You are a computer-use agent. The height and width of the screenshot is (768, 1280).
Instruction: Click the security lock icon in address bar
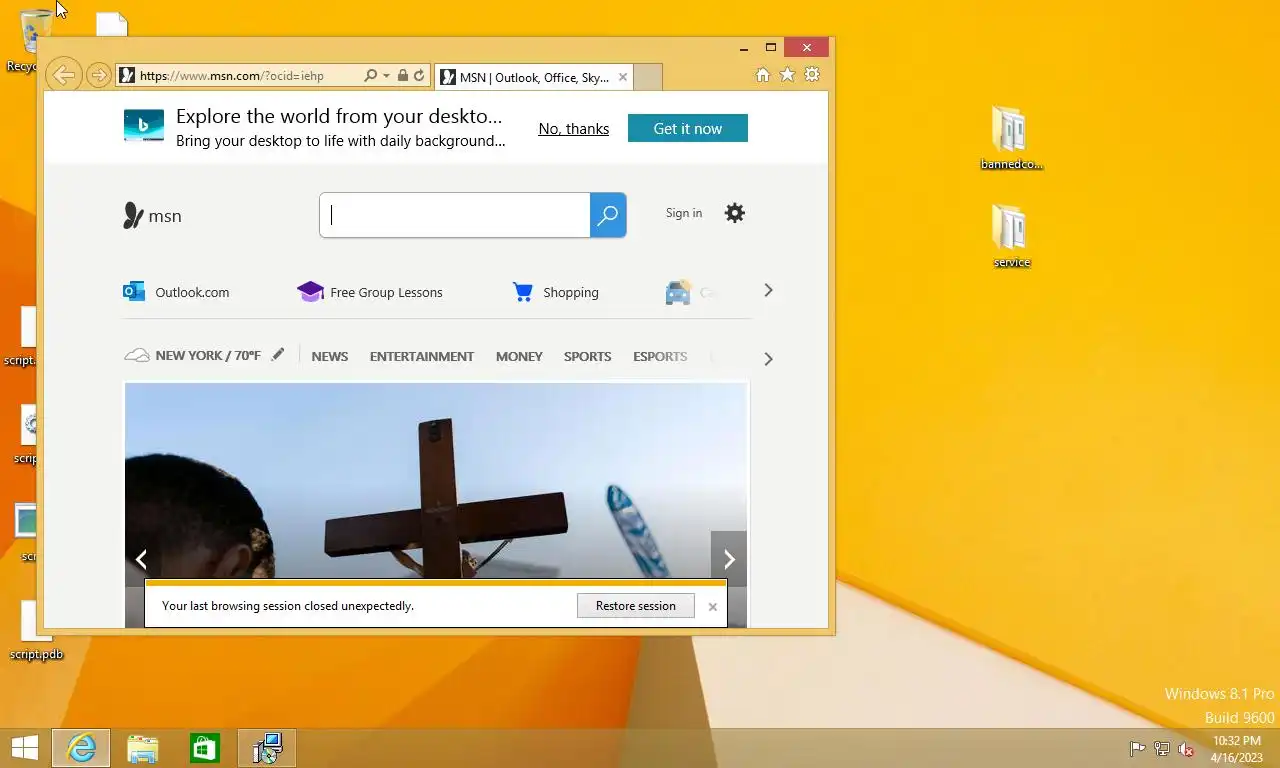pyautogui.click(x=402, y=76)
